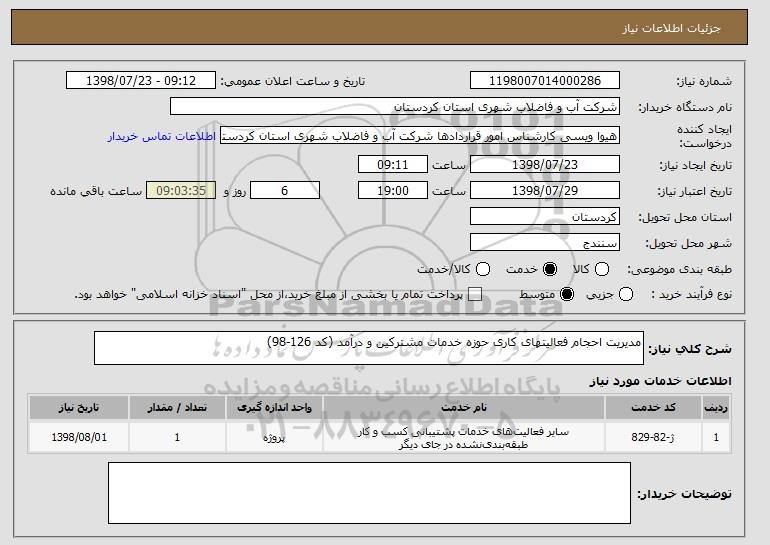
Task: Click the remaining days field 6
Action: click(x=285, y=191)
